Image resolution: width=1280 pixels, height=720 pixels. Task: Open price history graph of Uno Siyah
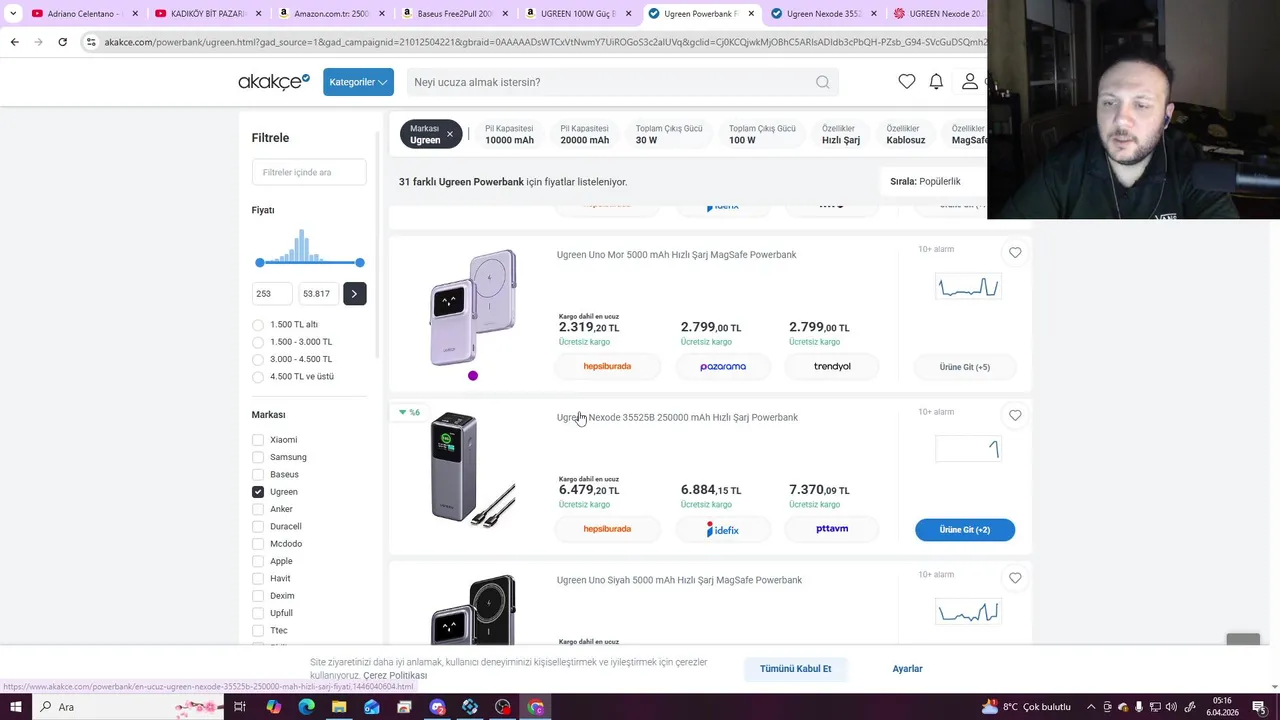967,612
